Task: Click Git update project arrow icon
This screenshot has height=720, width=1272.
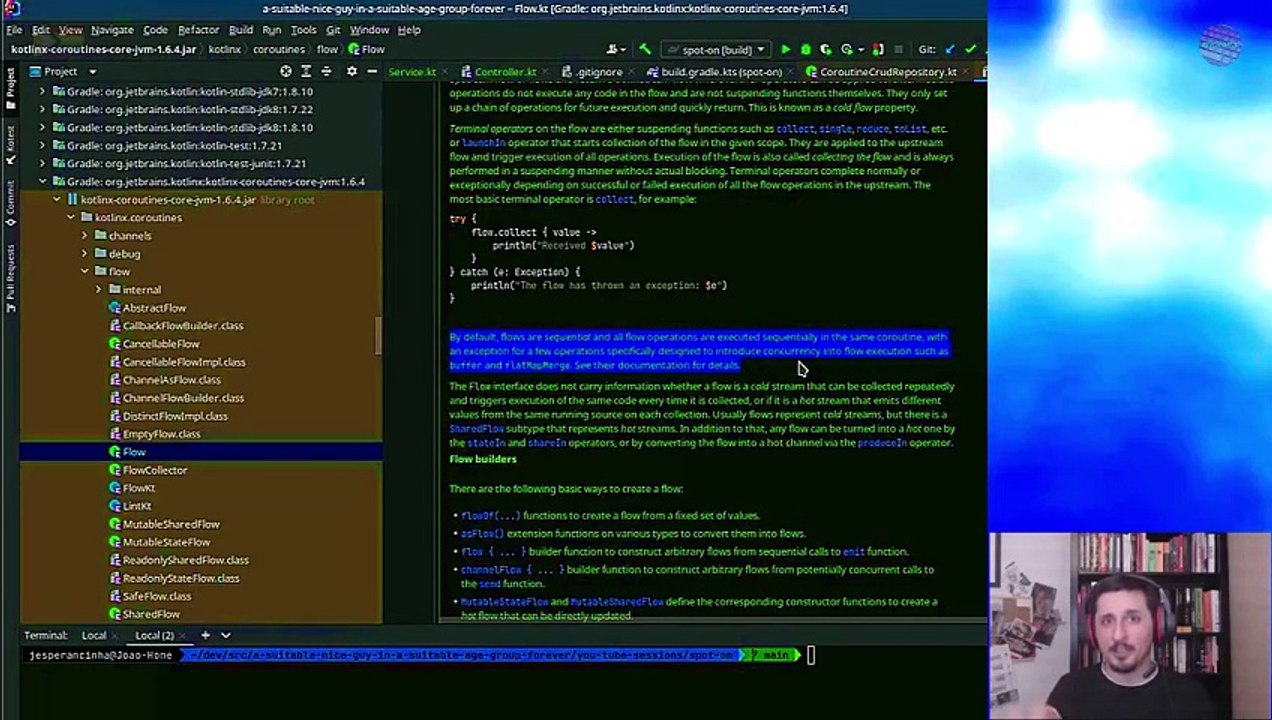Action: [950, 49]
